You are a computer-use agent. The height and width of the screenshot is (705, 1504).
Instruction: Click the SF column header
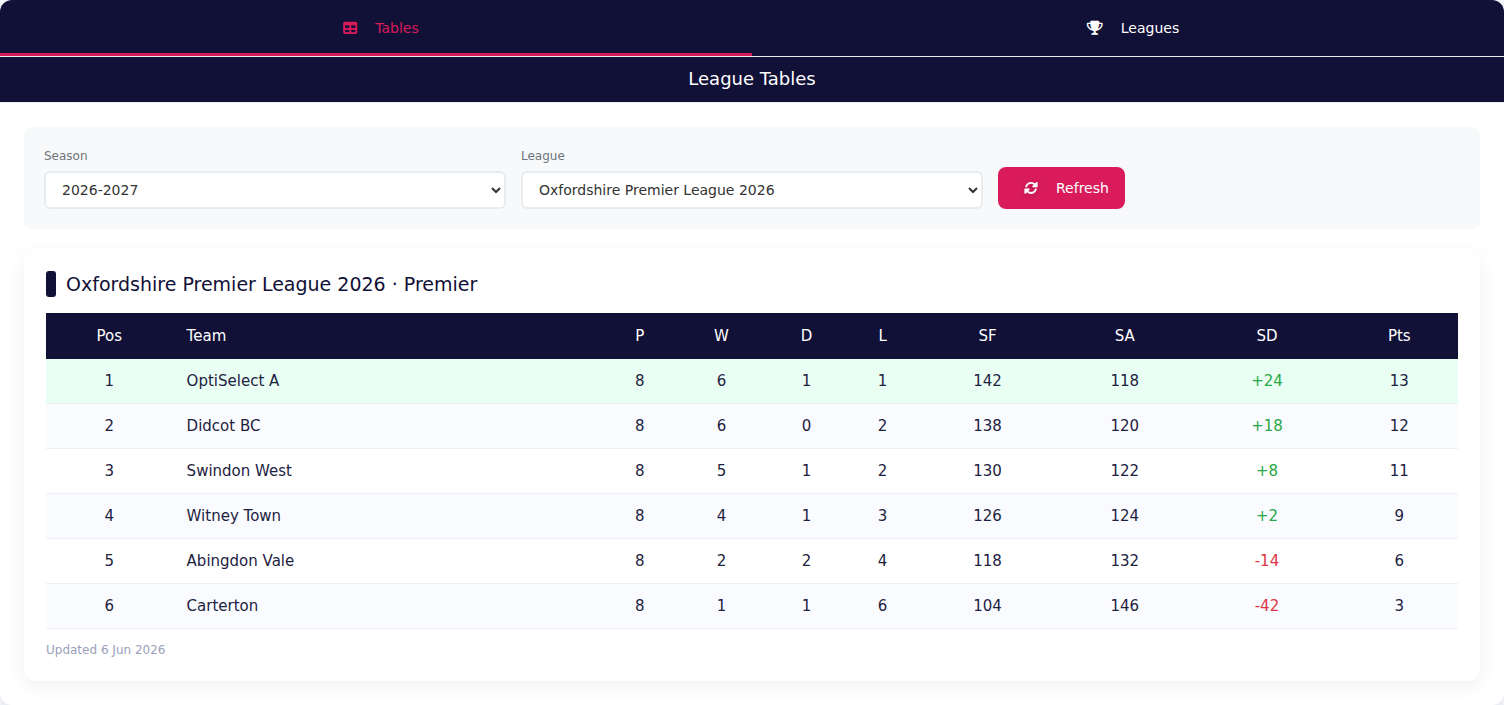click(x=987, y=336)
